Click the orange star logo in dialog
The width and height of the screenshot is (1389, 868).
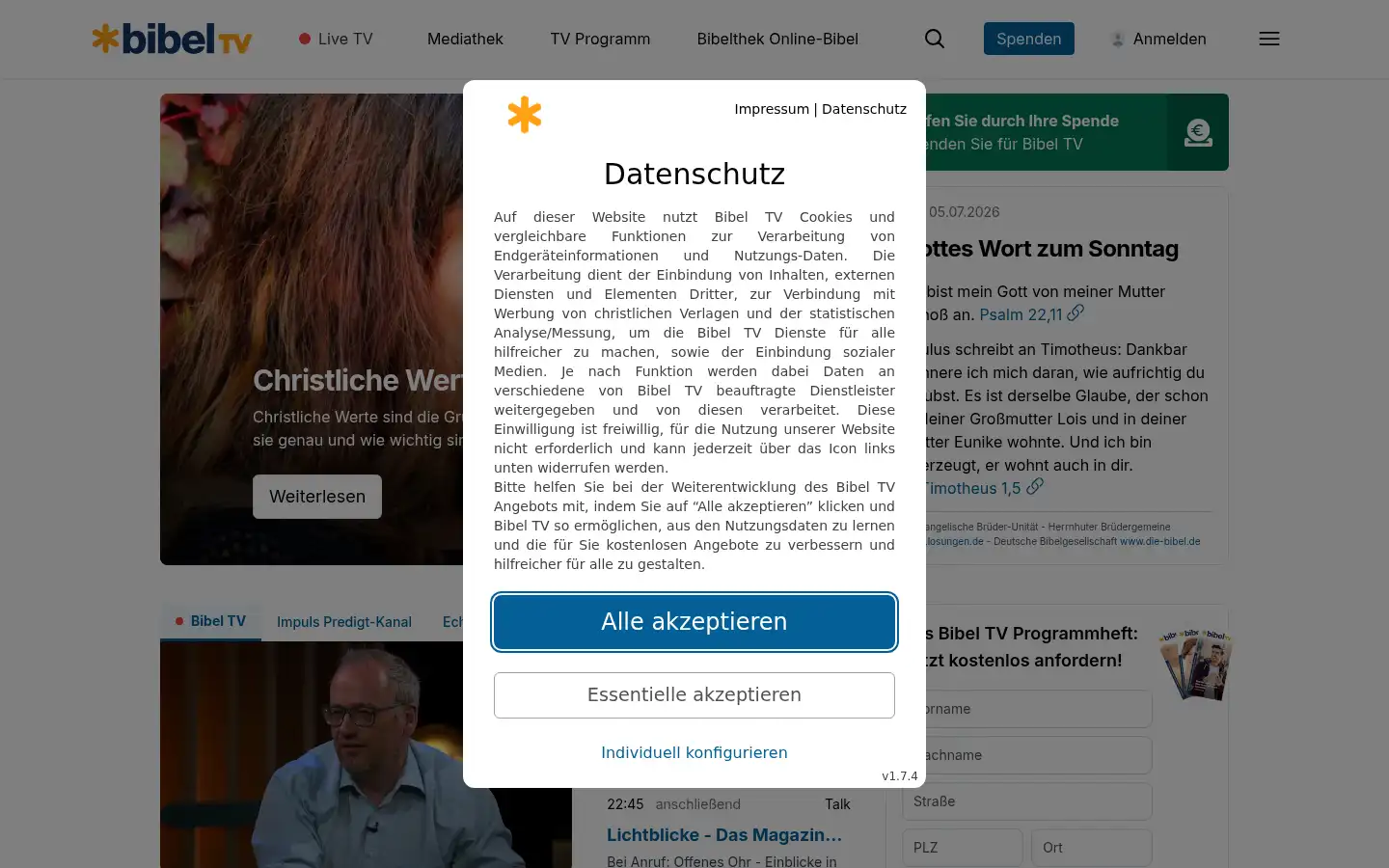525,114
